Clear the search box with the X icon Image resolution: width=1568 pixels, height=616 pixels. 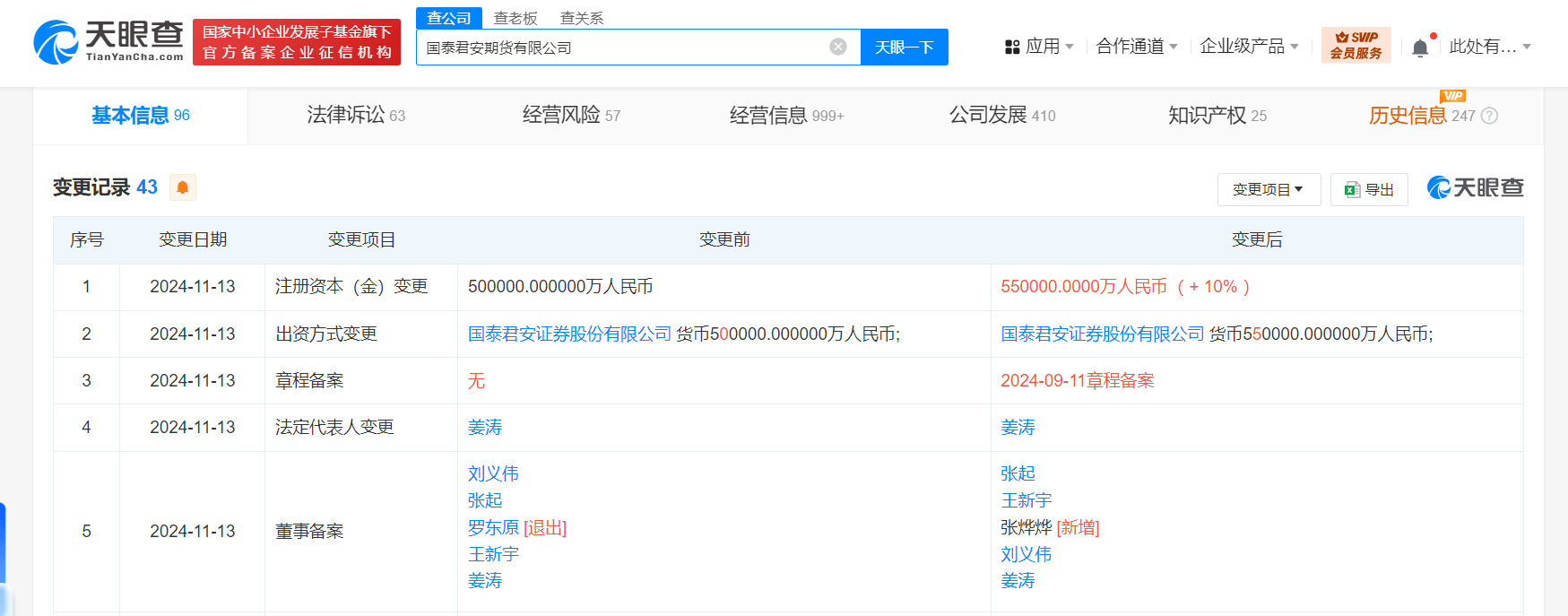point(838,47)
